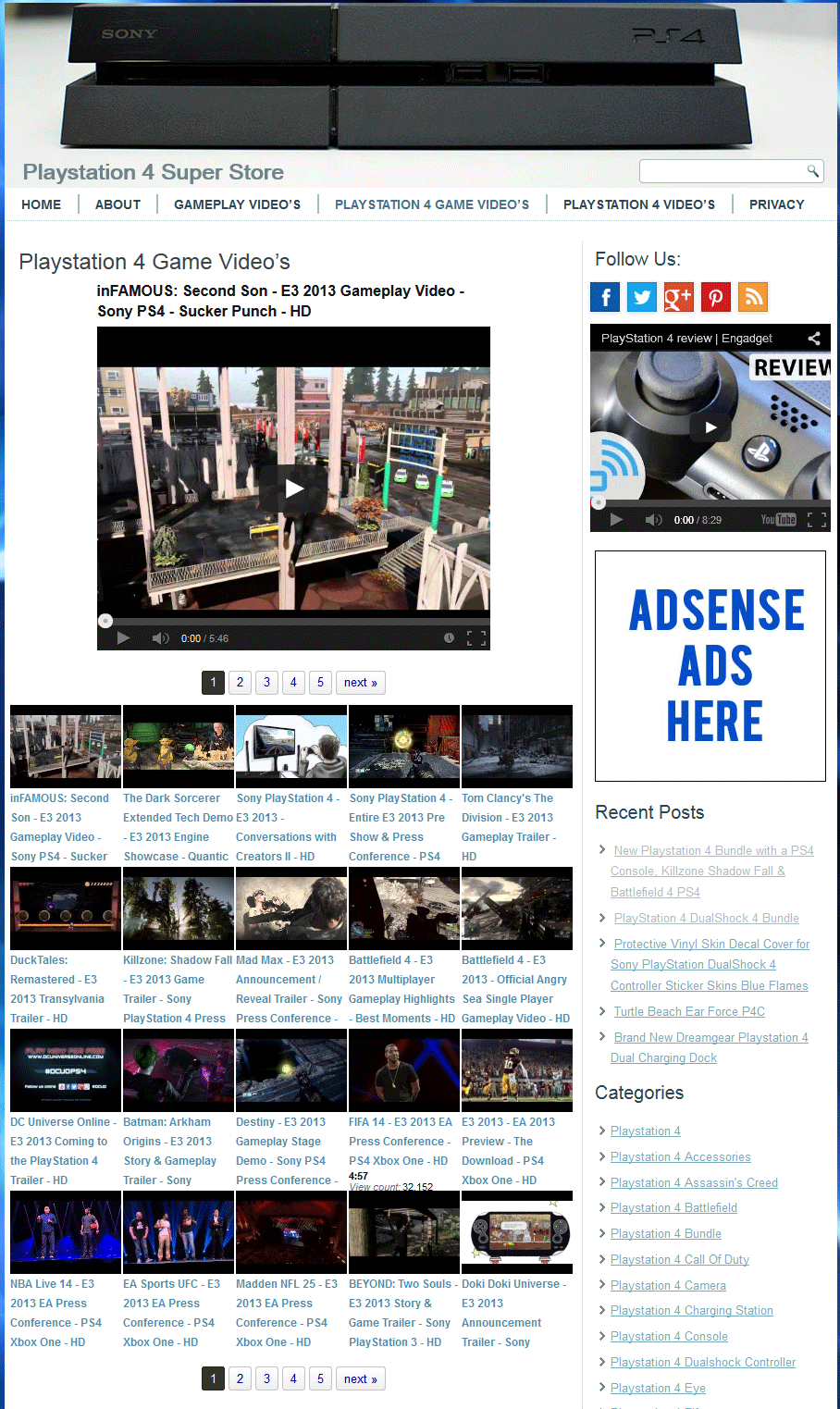Open the PLAYSTATION 4 VIDEO'S menu item
Image resolution: width=840 pixels, height=1409 pixels.
tap(639, 204)
